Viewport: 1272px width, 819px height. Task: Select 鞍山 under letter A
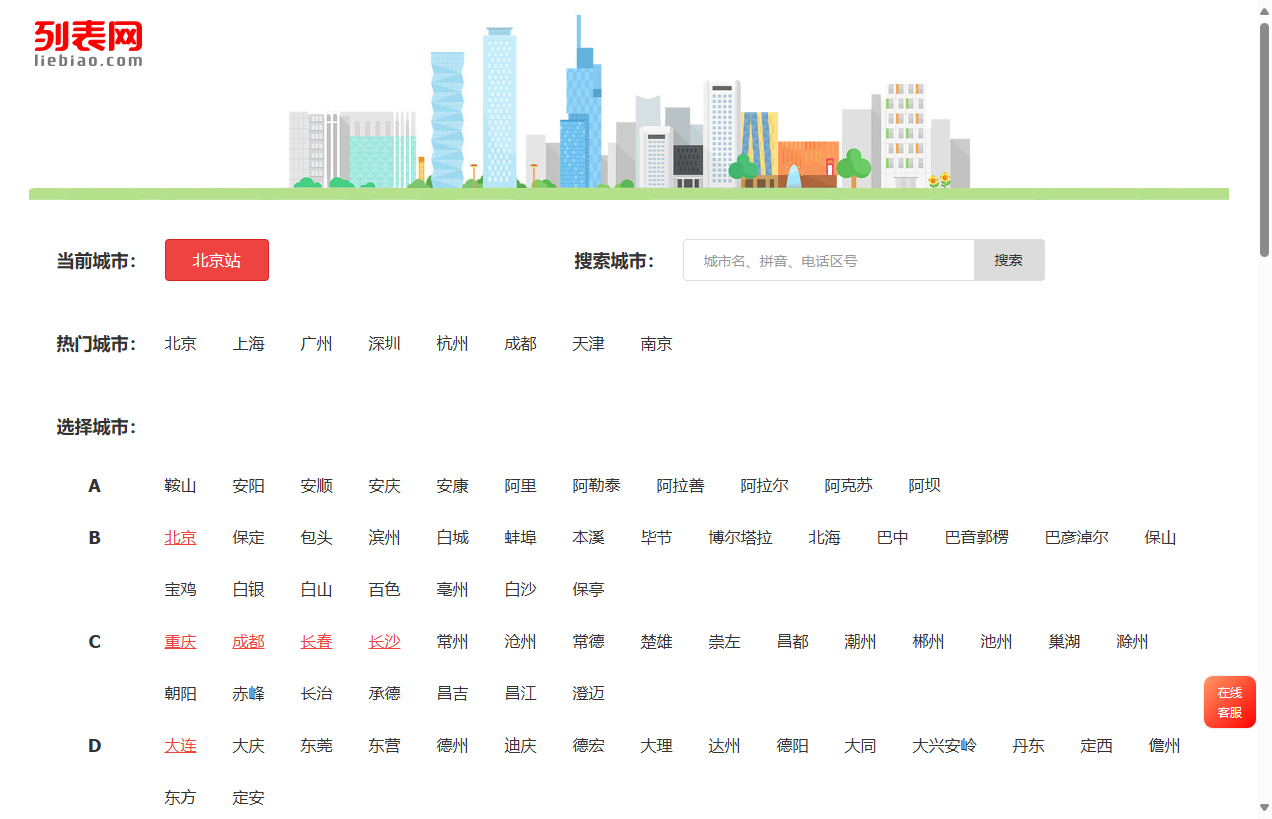click(180, 485)
